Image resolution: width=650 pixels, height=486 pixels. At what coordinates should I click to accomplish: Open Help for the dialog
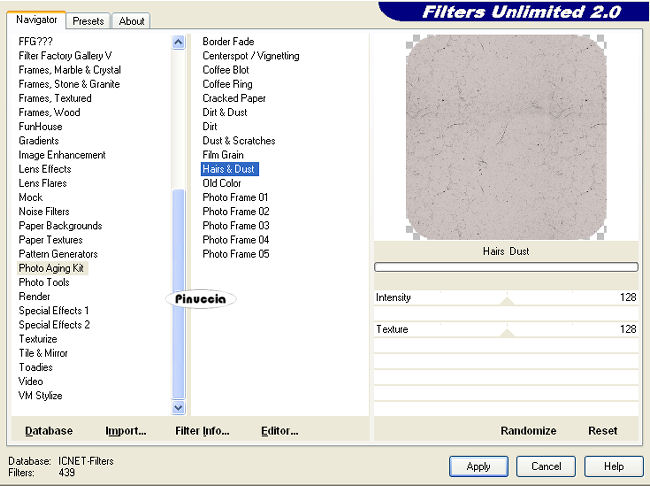click(613, 466)
